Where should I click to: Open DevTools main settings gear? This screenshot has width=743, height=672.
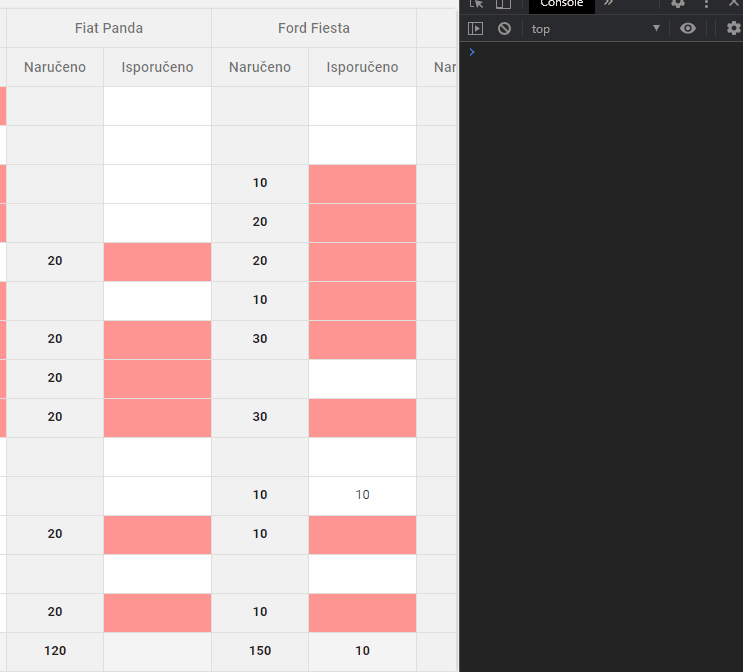(678, 4)
